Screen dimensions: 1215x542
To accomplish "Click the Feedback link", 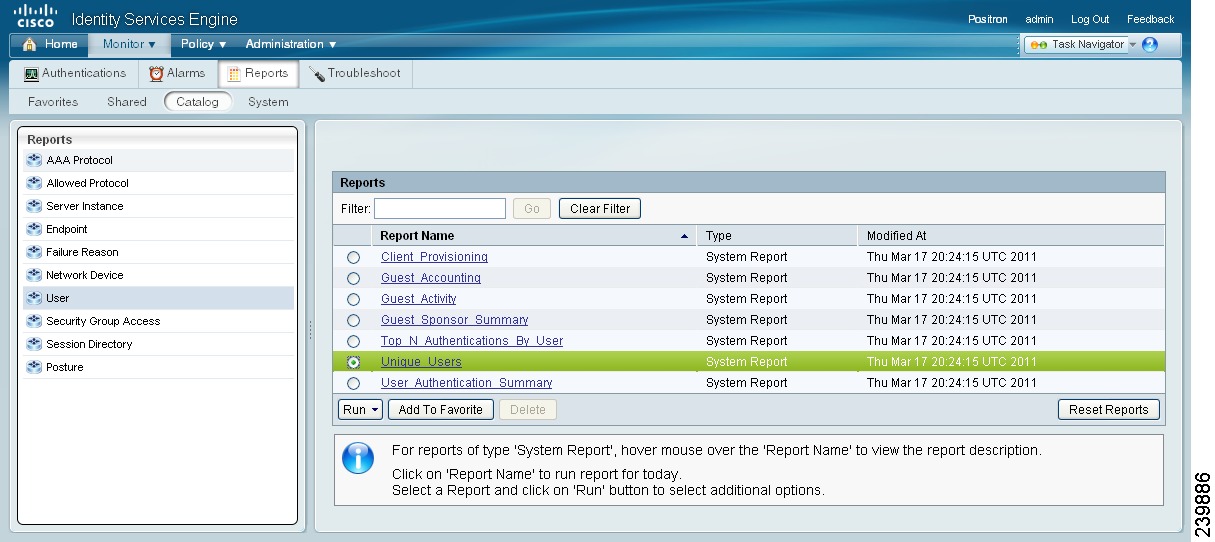I will (x=1150, y=19).
